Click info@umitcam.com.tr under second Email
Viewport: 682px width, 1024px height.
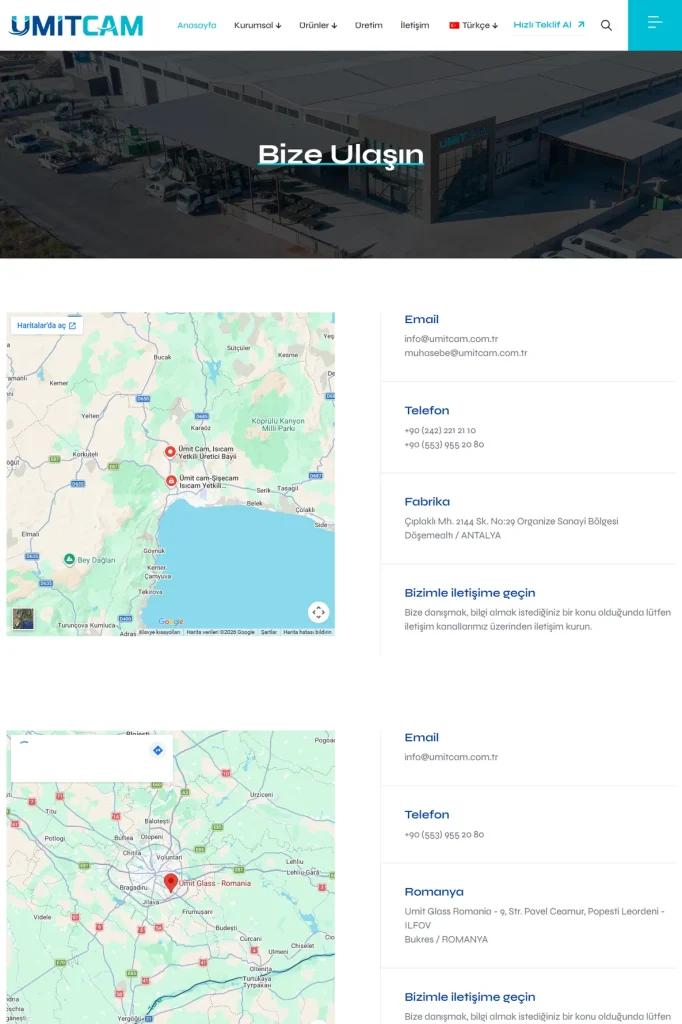(451, 757)
